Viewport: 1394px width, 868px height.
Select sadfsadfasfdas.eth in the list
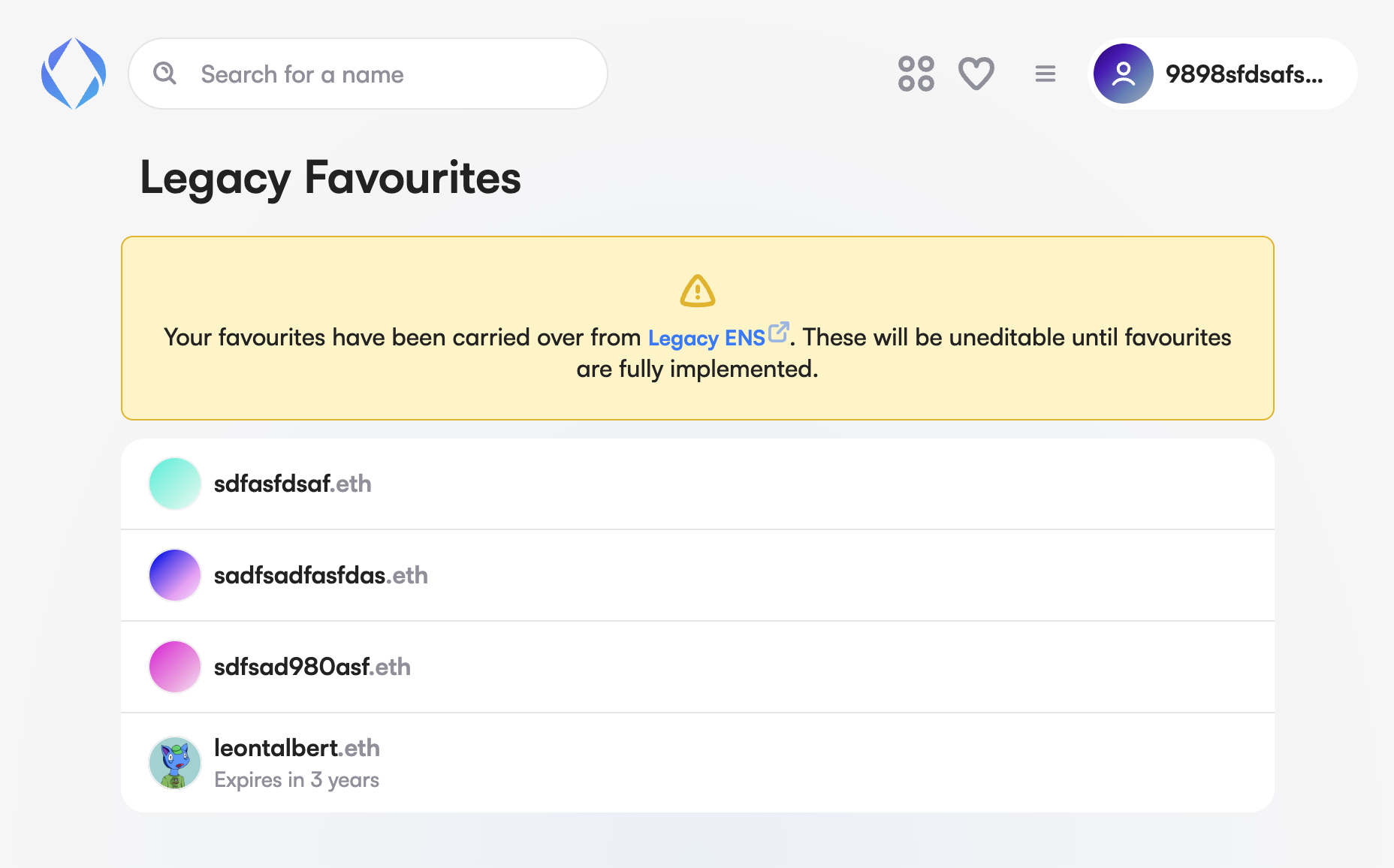321,576
